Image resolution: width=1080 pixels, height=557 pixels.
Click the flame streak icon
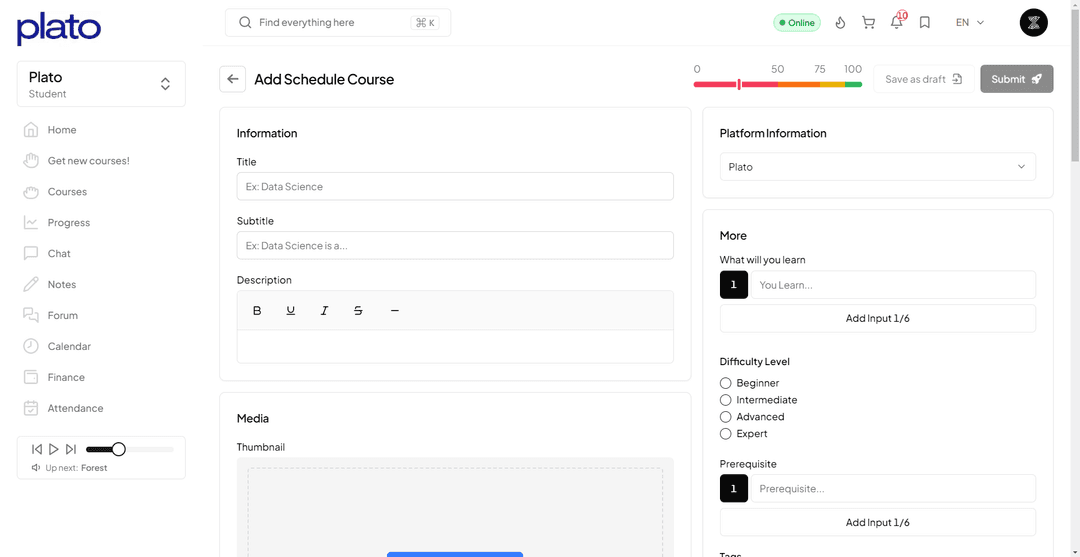tap(840, 22)
